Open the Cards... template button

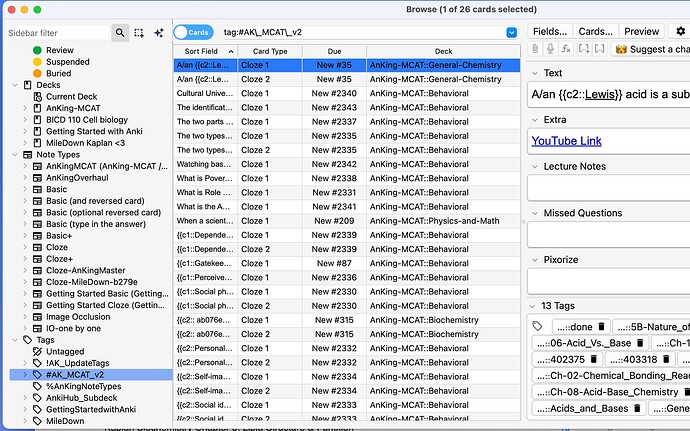point(595,31)
